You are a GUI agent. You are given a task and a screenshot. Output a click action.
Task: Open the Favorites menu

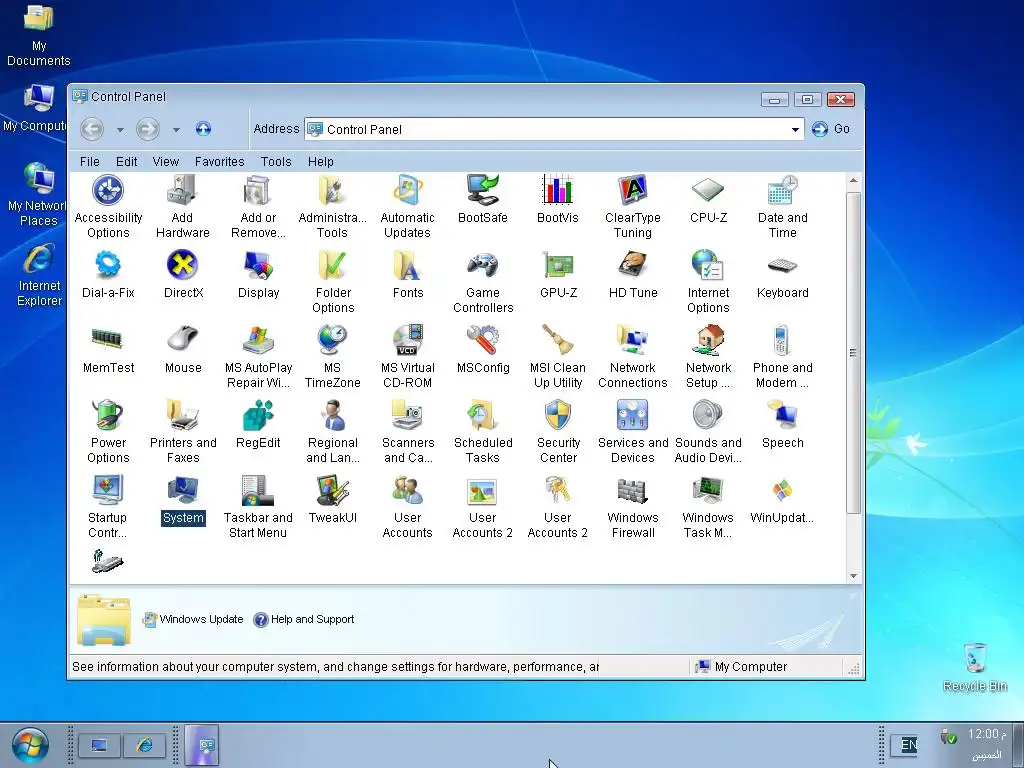pyautogui.click(x=219, y=161)
